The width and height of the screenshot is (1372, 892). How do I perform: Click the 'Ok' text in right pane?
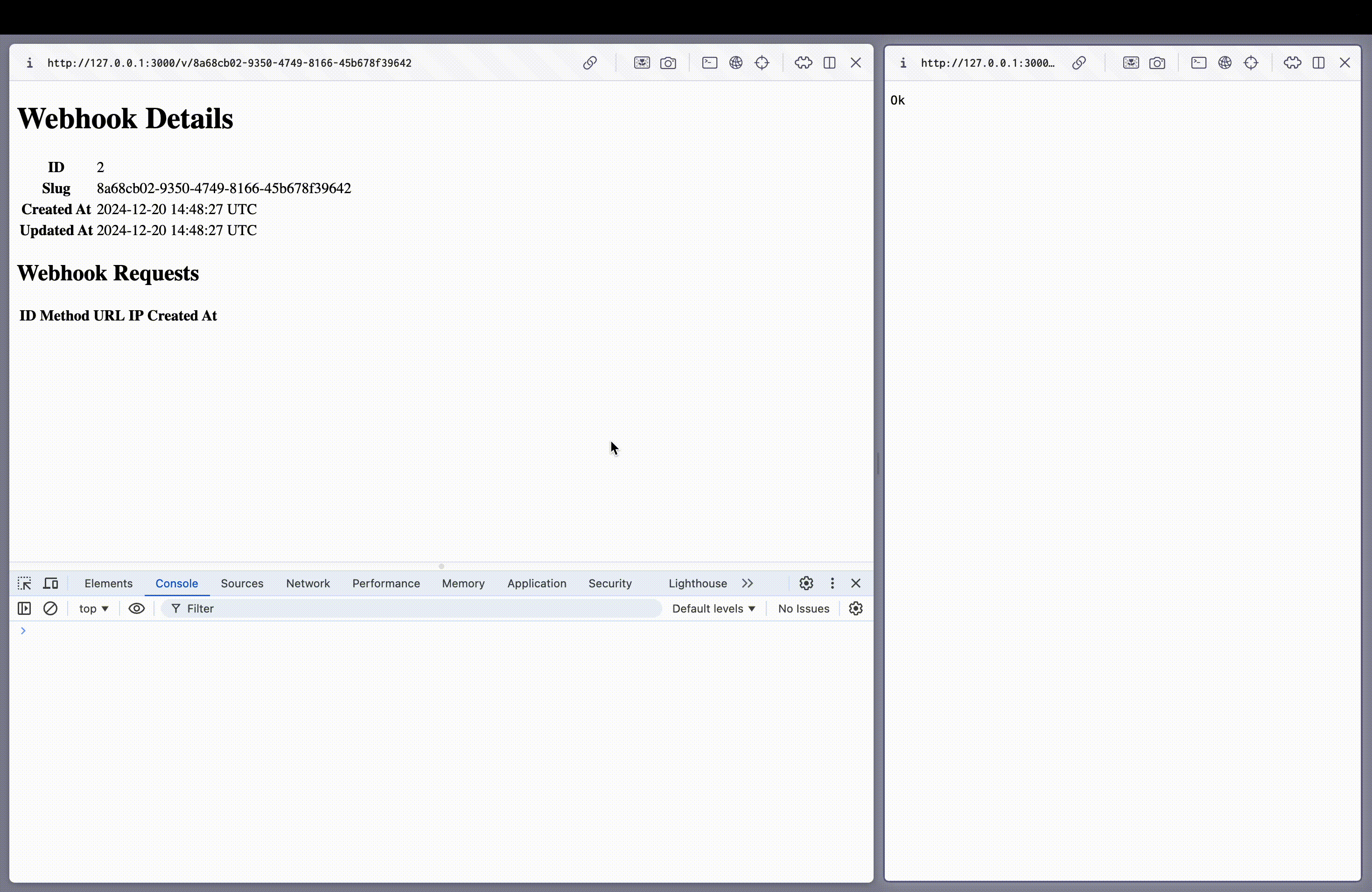pyautogui.click(x=897, y=100)
